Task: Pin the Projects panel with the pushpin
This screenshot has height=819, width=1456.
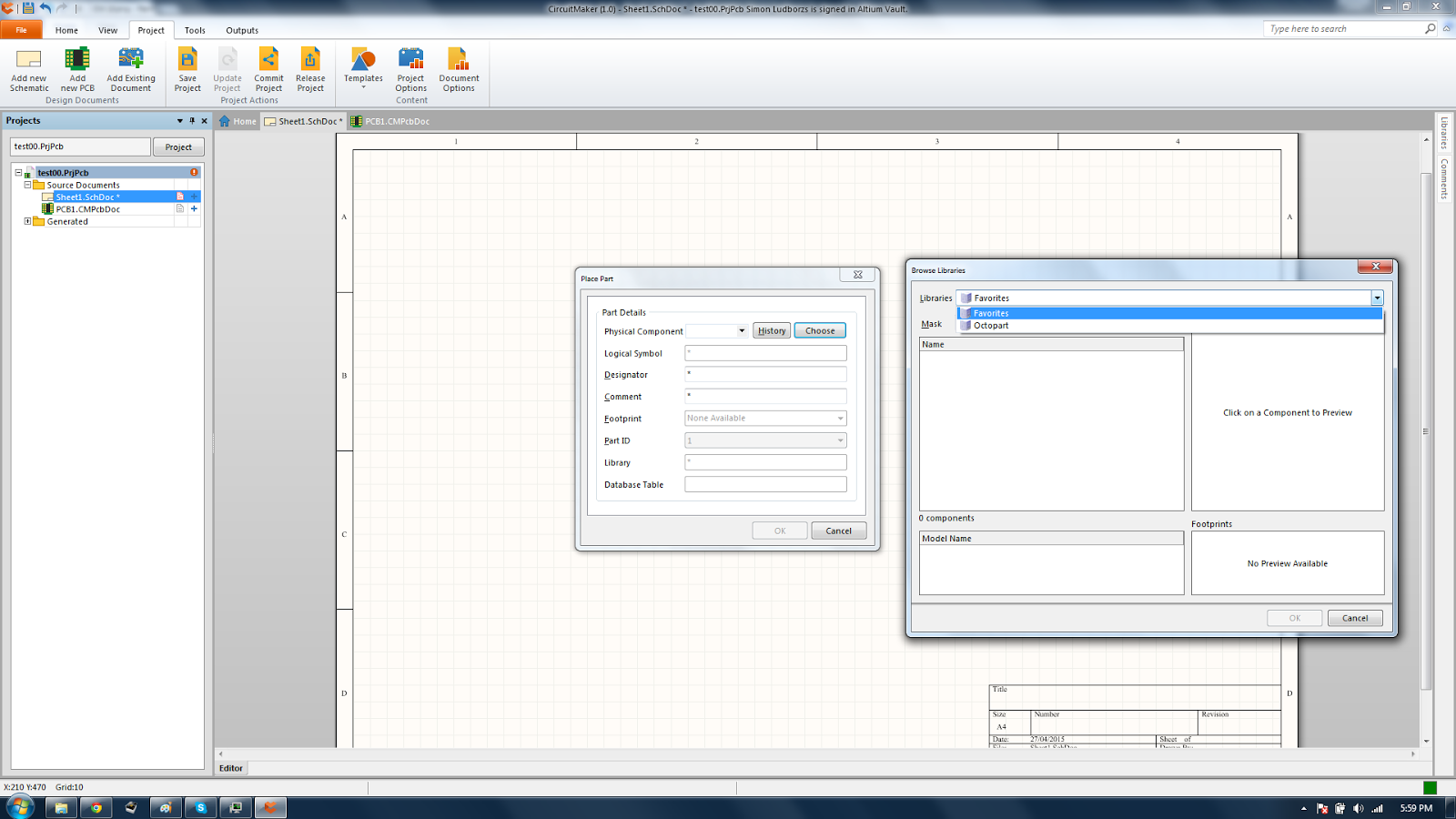Action: (192, 120)
